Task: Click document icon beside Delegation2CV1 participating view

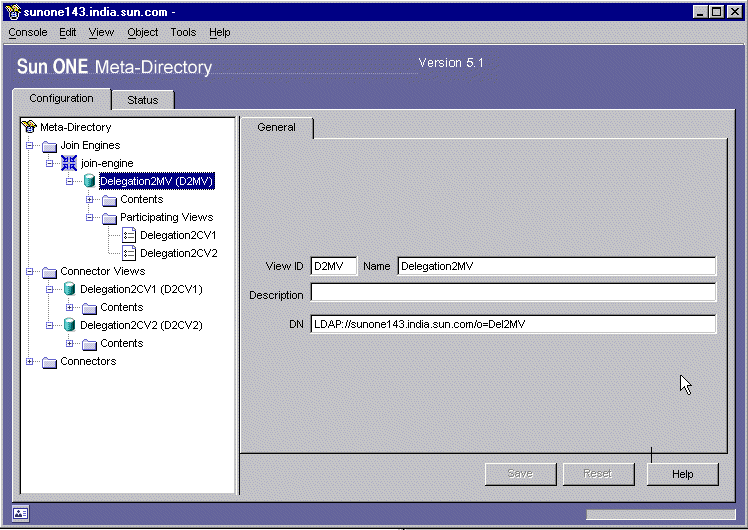Action: pos(129,235)
